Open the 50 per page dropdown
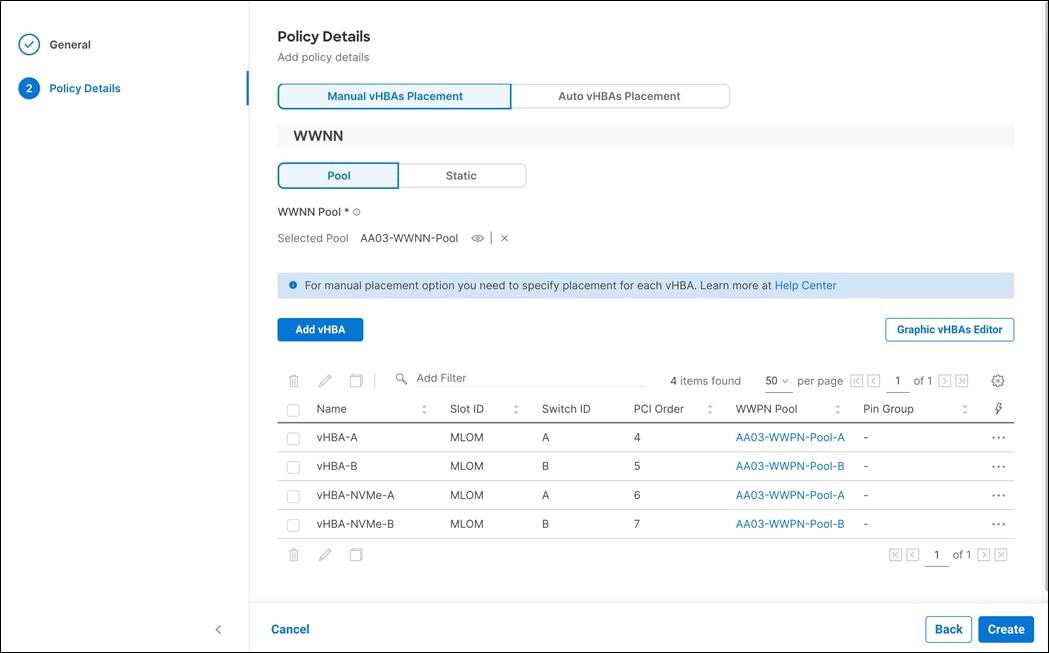1049x653 pixels. pos(776,381)
